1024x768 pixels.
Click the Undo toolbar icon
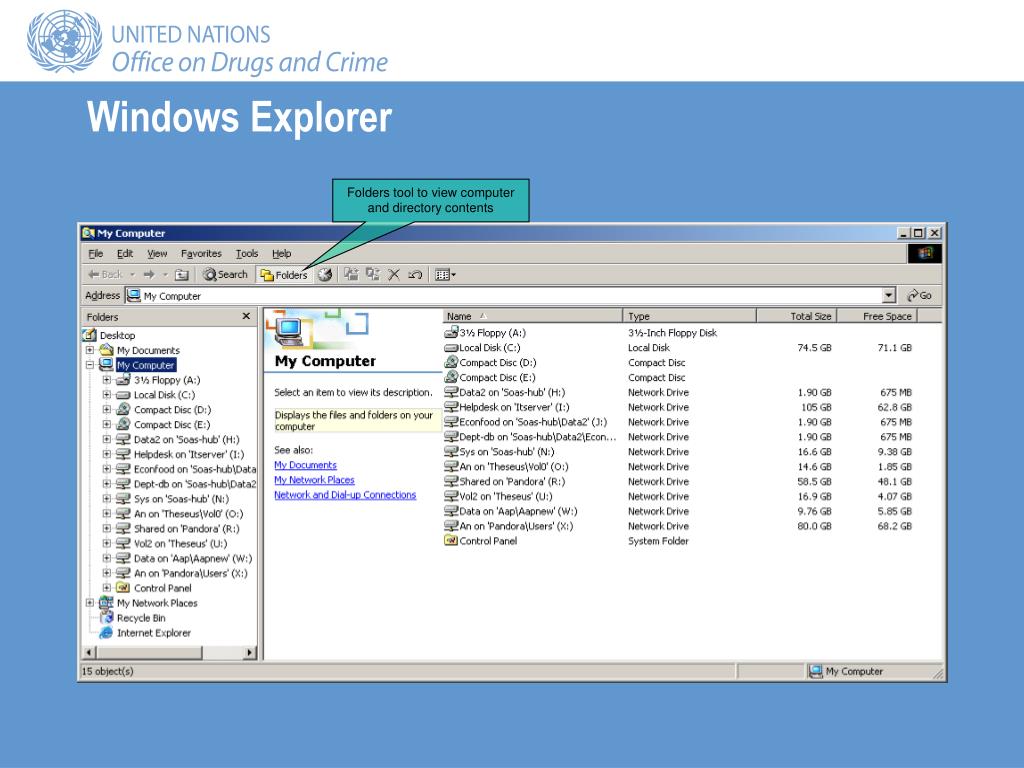point(415,275)
